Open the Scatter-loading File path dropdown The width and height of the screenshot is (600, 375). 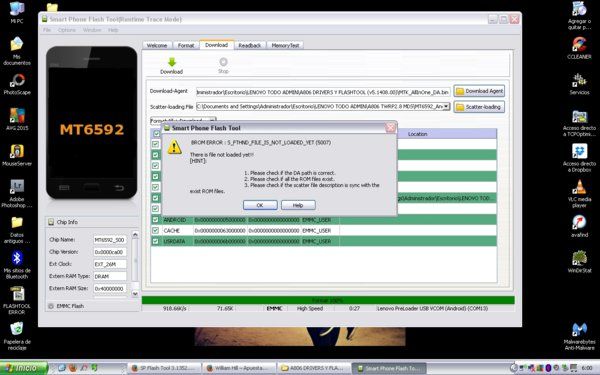tap(446, 106)
